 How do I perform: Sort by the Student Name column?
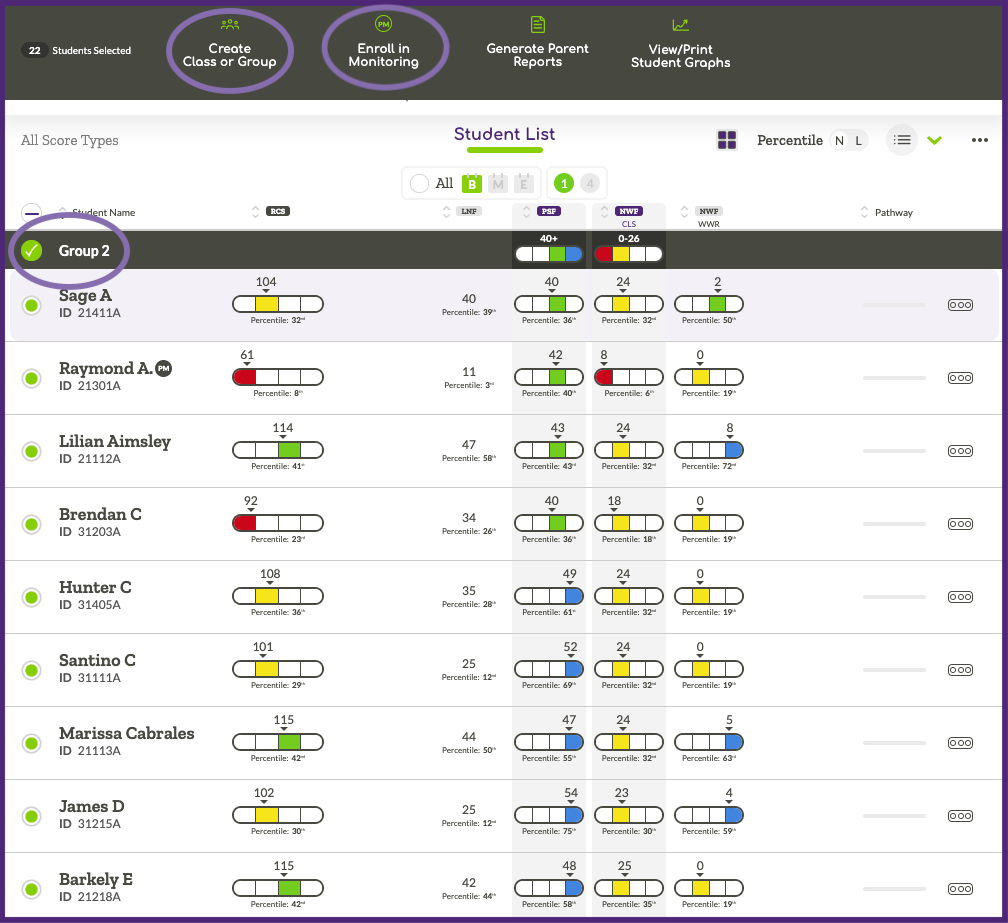[62, 212]
